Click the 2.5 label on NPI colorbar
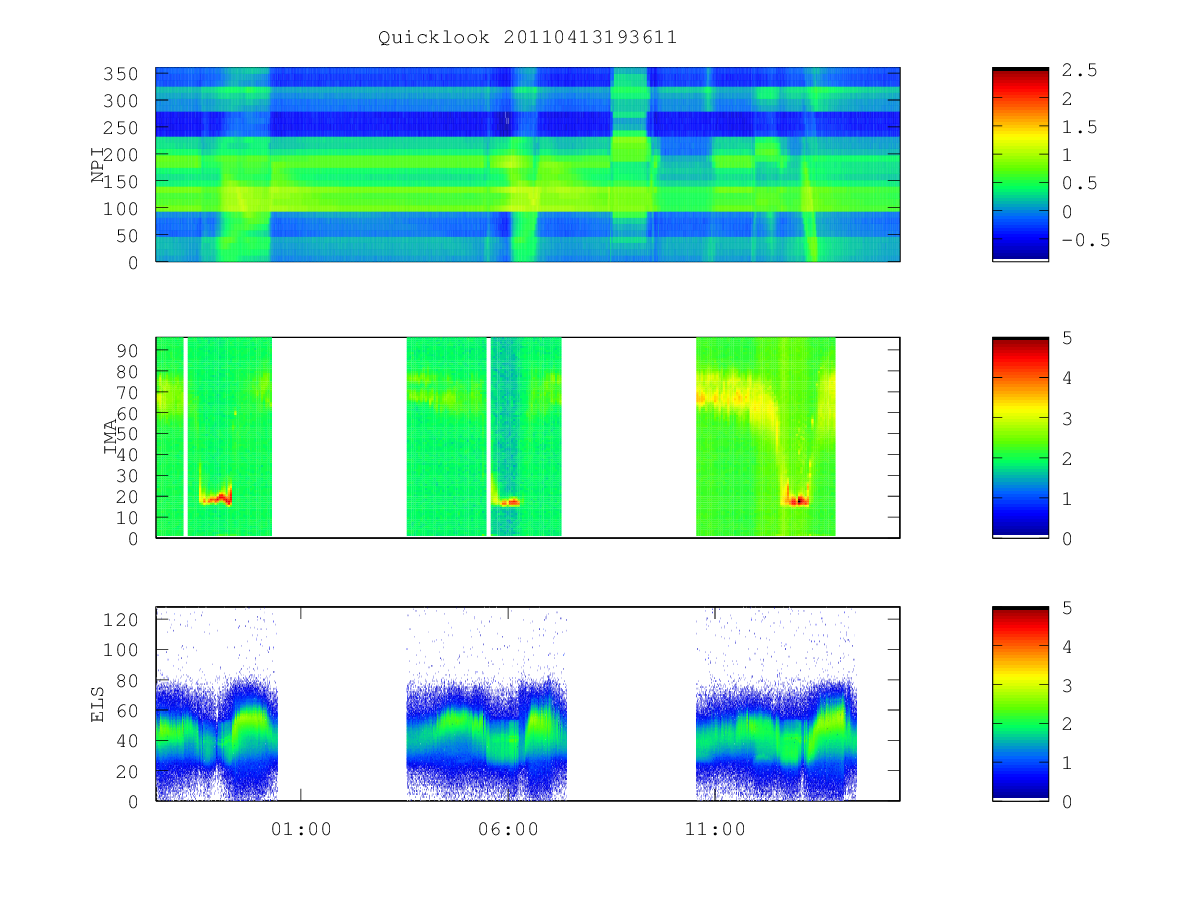The image size is (1200, 900). pos(1080,70)
